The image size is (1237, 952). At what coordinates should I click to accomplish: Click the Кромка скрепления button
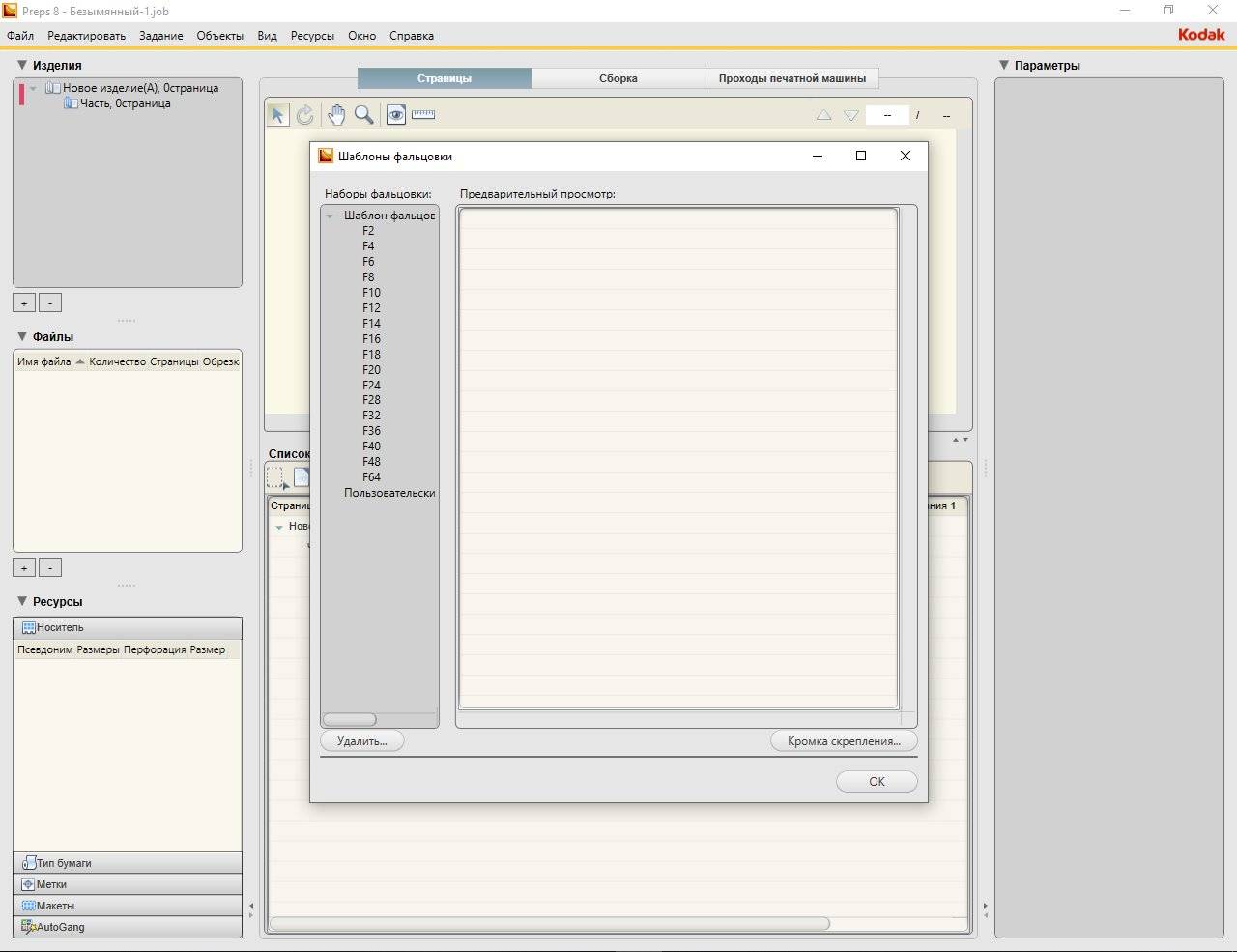coord(843,741)
